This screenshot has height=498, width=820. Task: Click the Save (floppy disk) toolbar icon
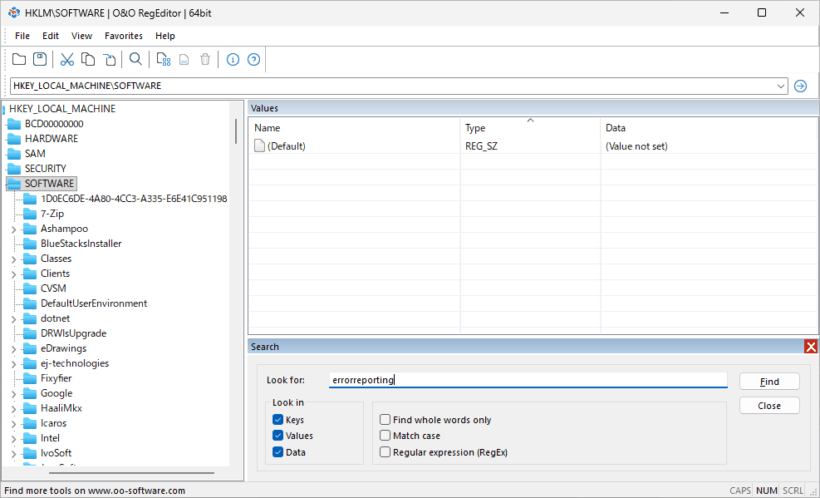40,59
